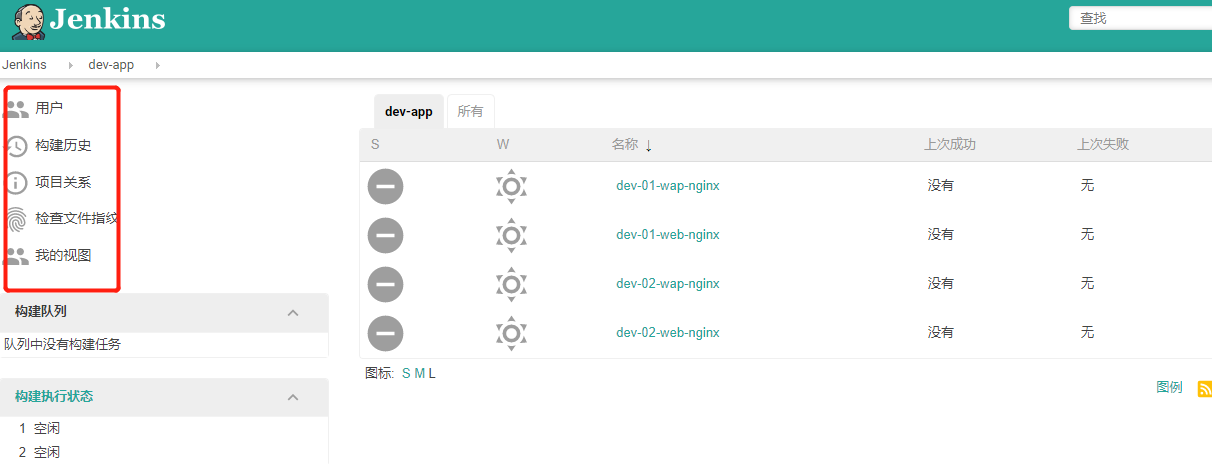The image size is (1212, 464).
Task: Click the 查找 search field
Action: (x=1140, y=18)
